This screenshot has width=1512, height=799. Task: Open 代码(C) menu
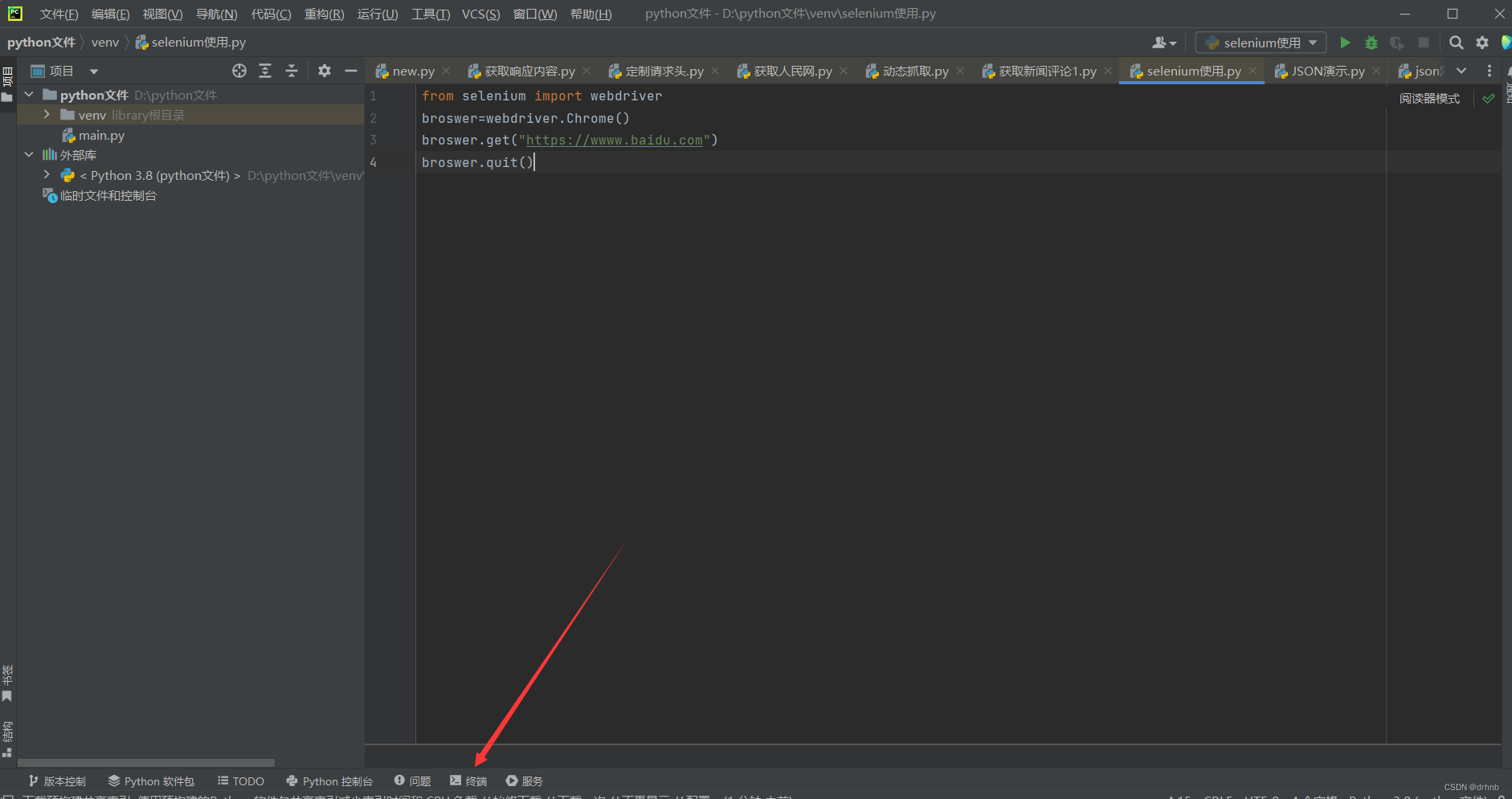point(271,14)
